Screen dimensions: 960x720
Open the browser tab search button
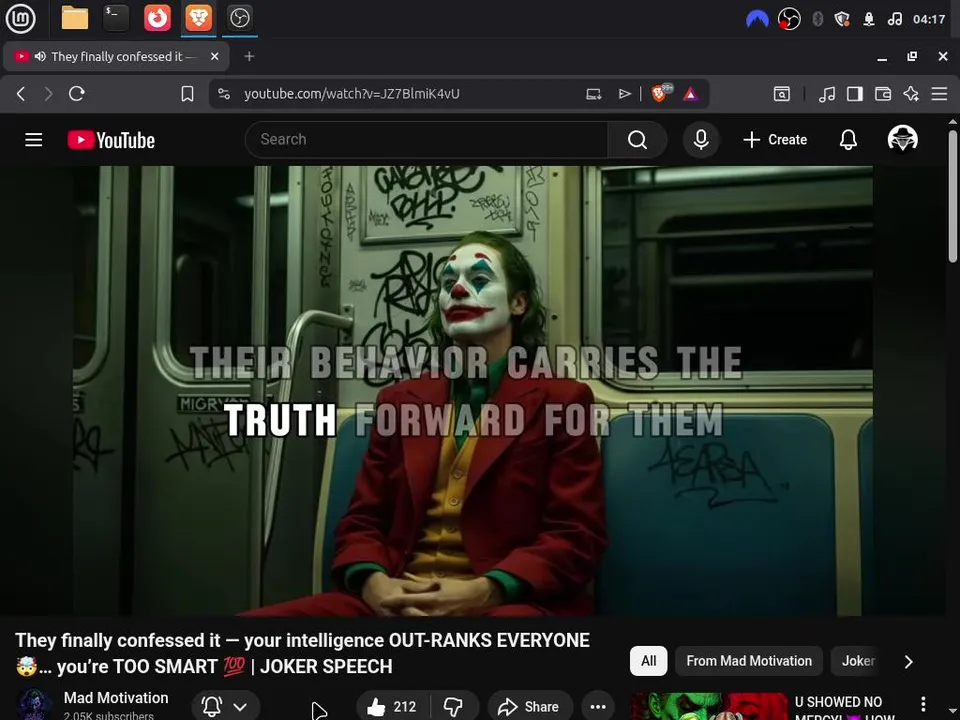pyautogui.click(x=782, y=94)
